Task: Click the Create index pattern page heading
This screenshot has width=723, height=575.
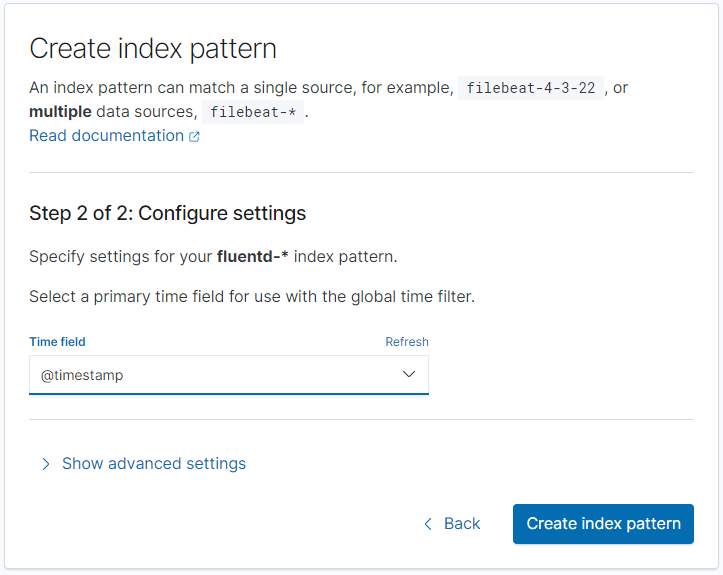Action: pyautogui.click(x=153, y=48)
